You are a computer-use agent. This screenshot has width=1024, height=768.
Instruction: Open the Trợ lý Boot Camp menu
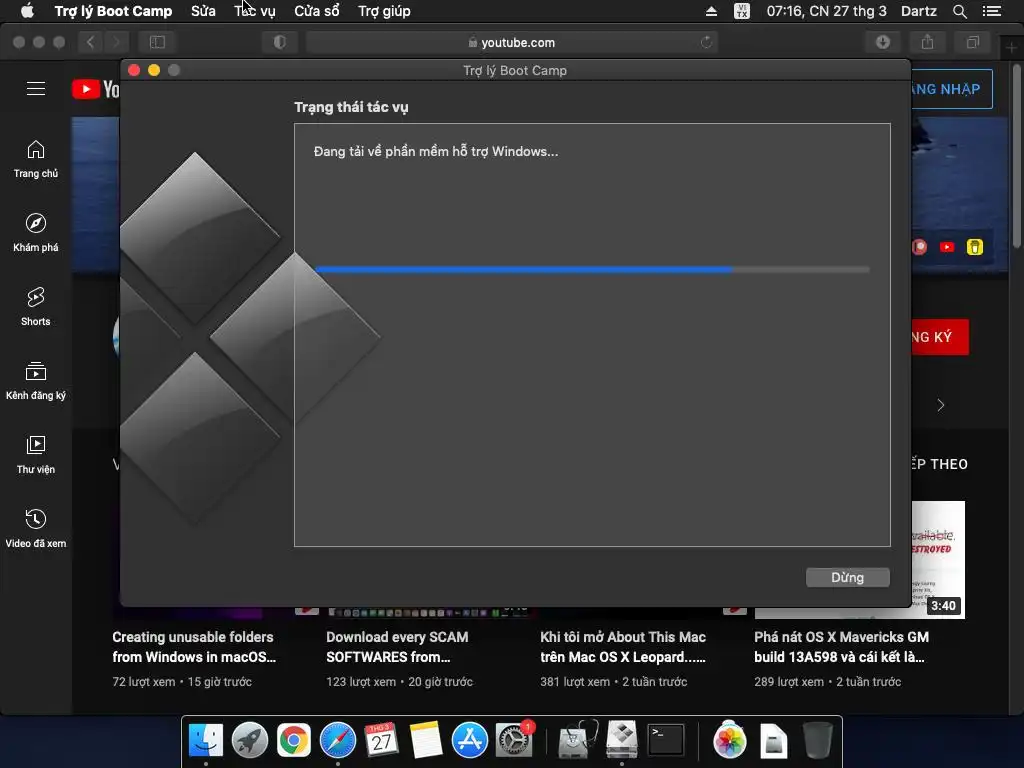pos(113,10)
